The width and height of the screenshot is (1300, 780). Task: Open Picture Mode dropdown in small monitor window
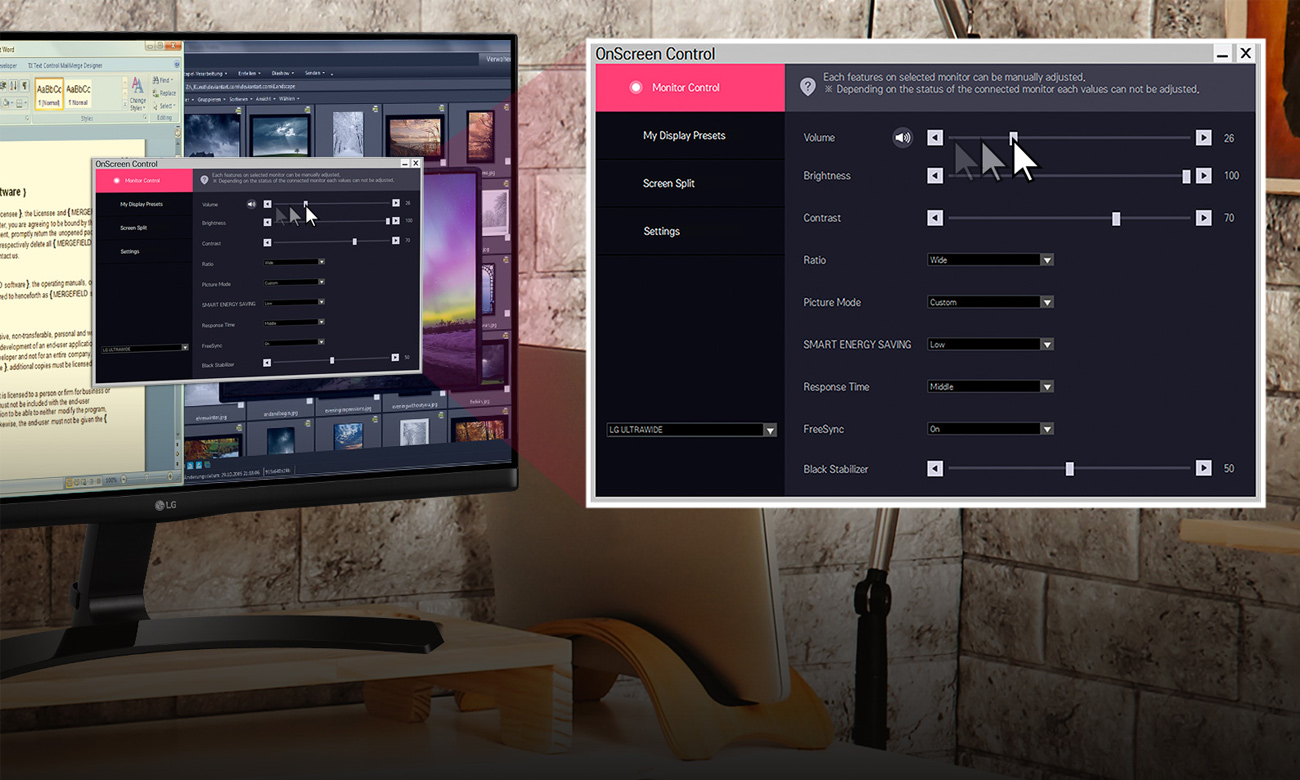click(294, 282)
